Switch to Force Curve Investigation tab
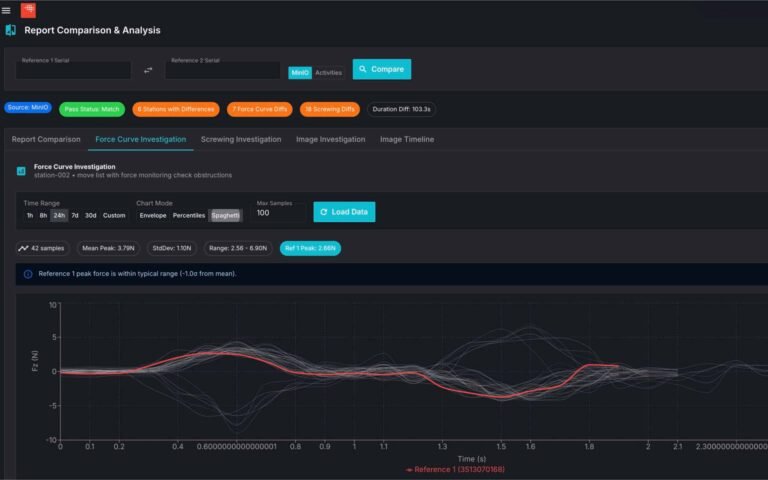 [141, 139]
